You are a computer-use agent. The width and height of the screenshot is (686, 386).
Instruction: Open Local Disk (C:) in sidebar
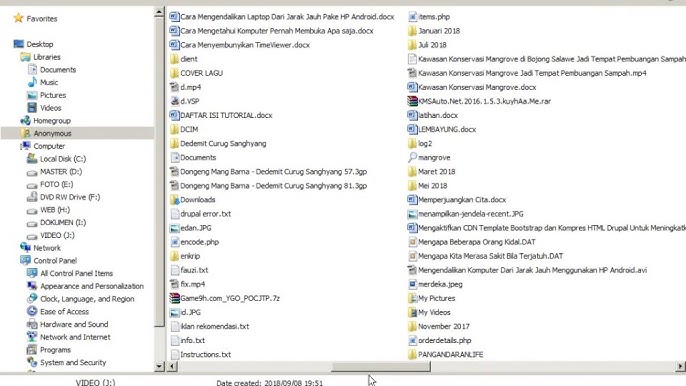63,159
